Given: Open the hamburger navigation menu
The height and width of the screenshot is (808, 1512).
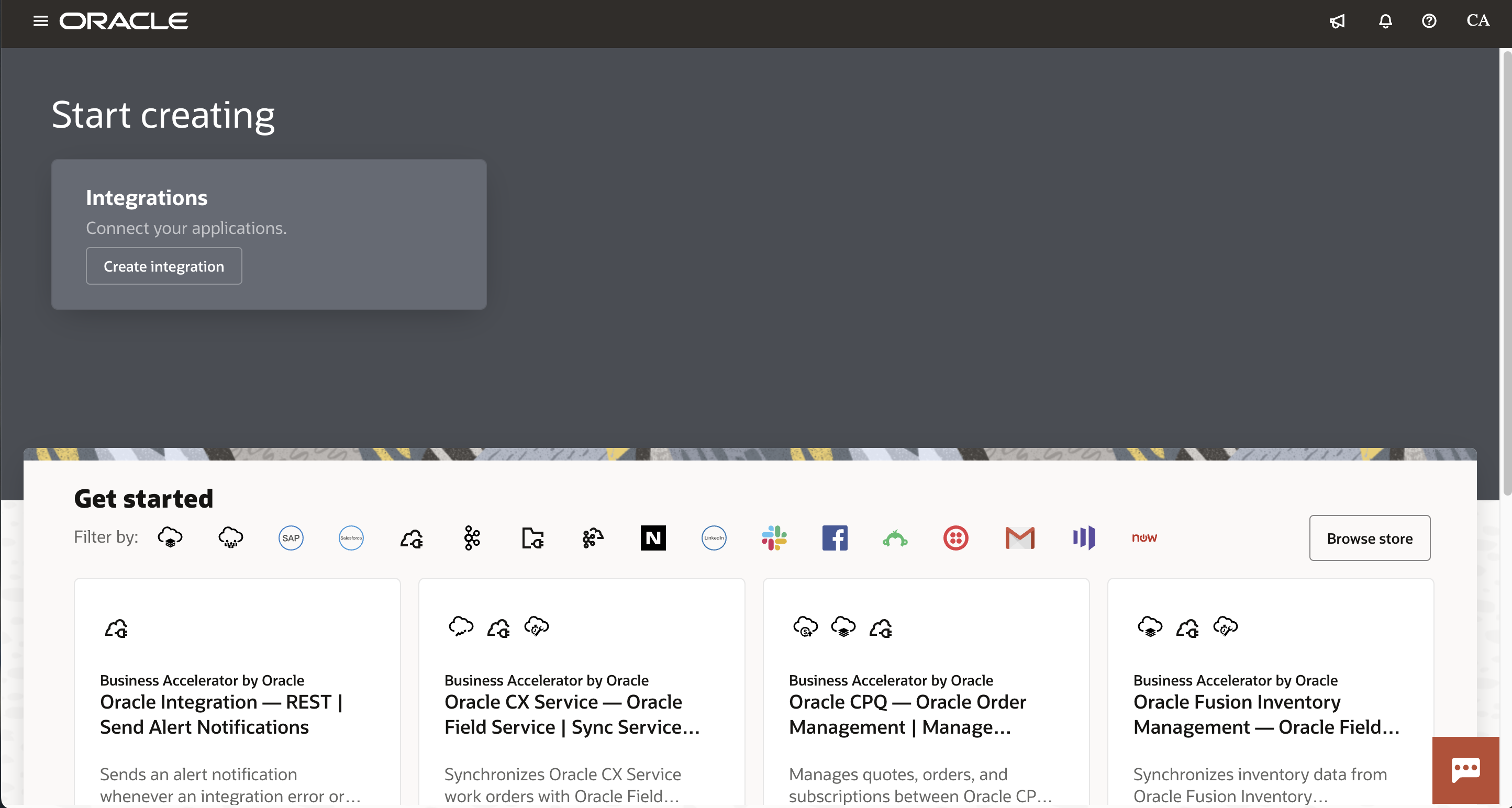Looking at the screenshot, I should pos(40,21).
